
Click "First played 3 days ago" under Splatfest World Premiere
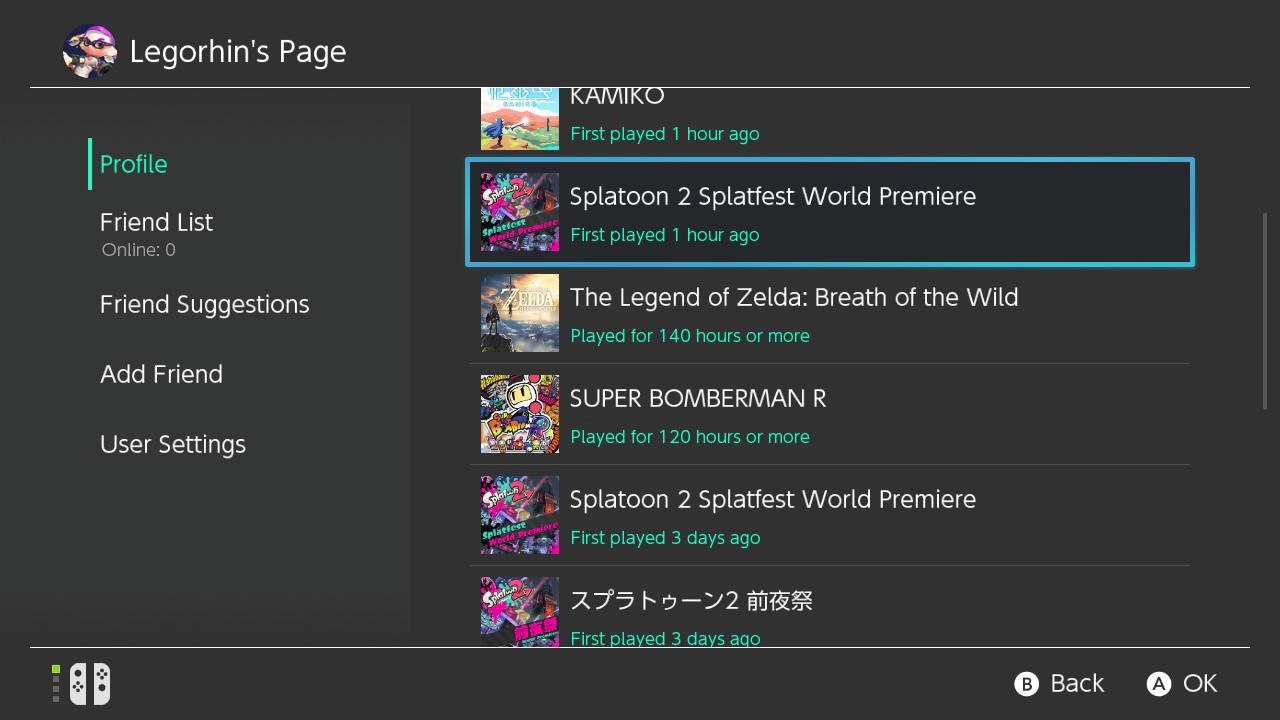(x=665, y=538)
